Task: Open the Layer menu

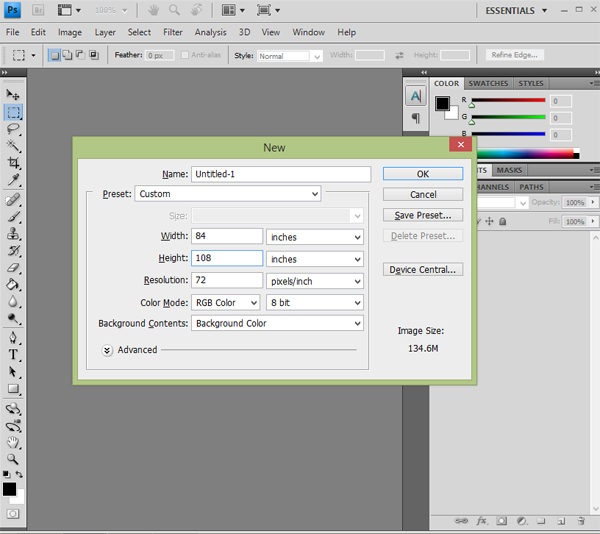Action: click(x=105, y=33)
